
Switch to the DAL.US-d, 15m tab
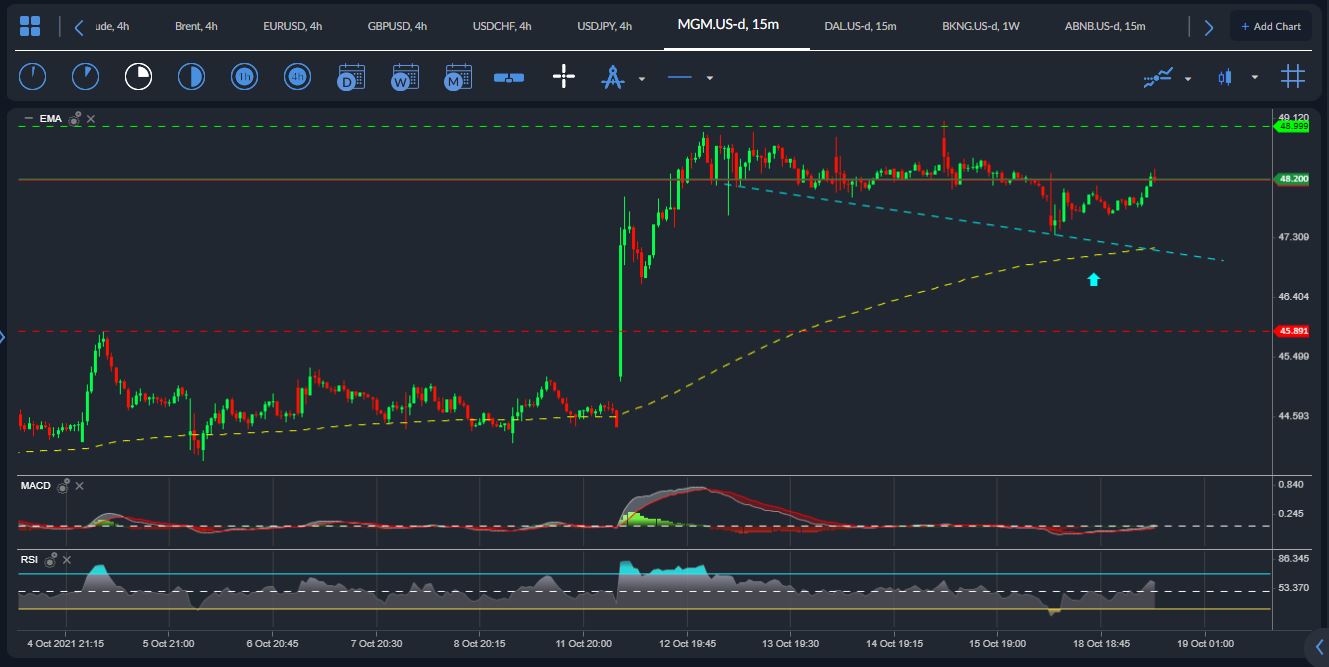tap(860, 26)
